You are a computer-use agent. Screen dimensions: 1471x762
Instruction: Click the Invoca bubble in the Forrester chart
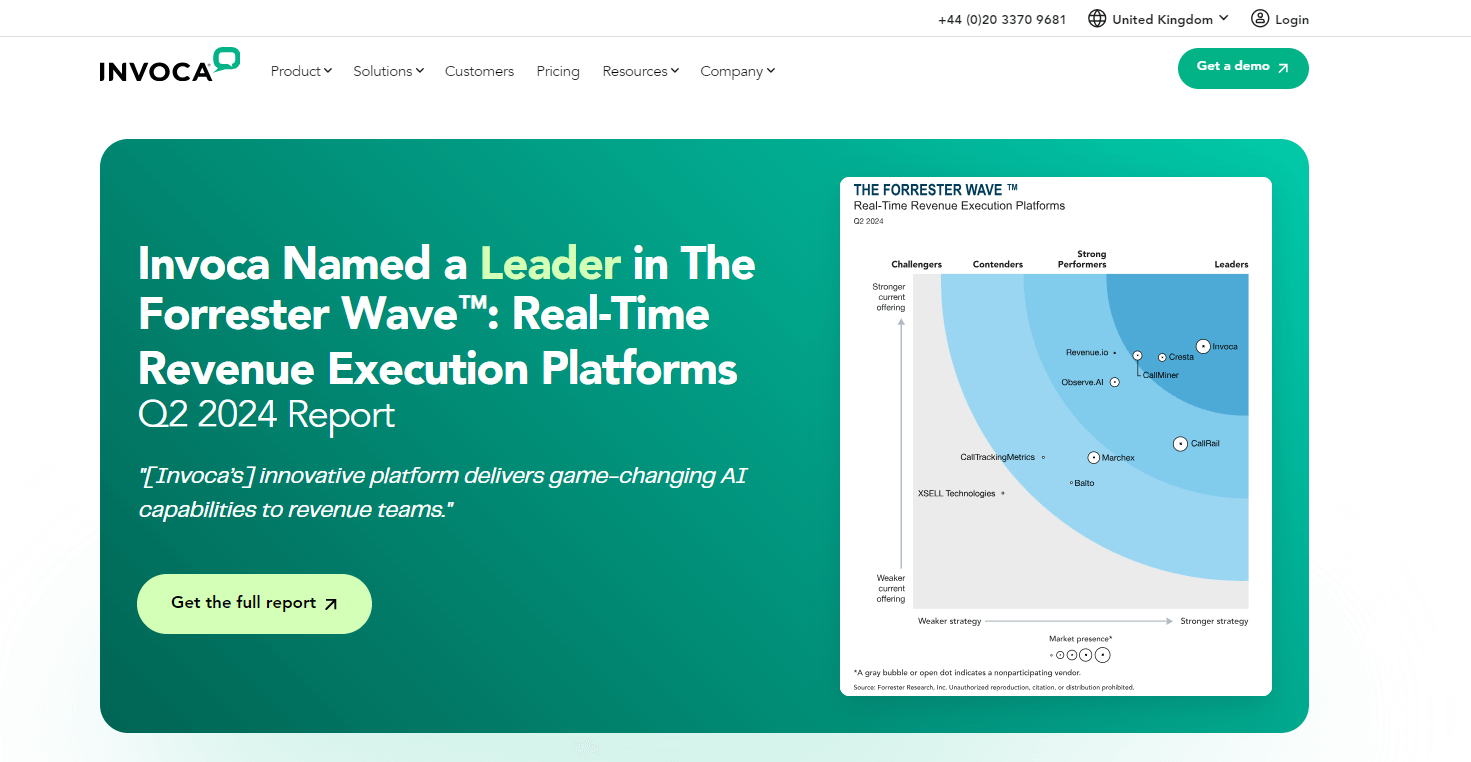[1203, 346]
